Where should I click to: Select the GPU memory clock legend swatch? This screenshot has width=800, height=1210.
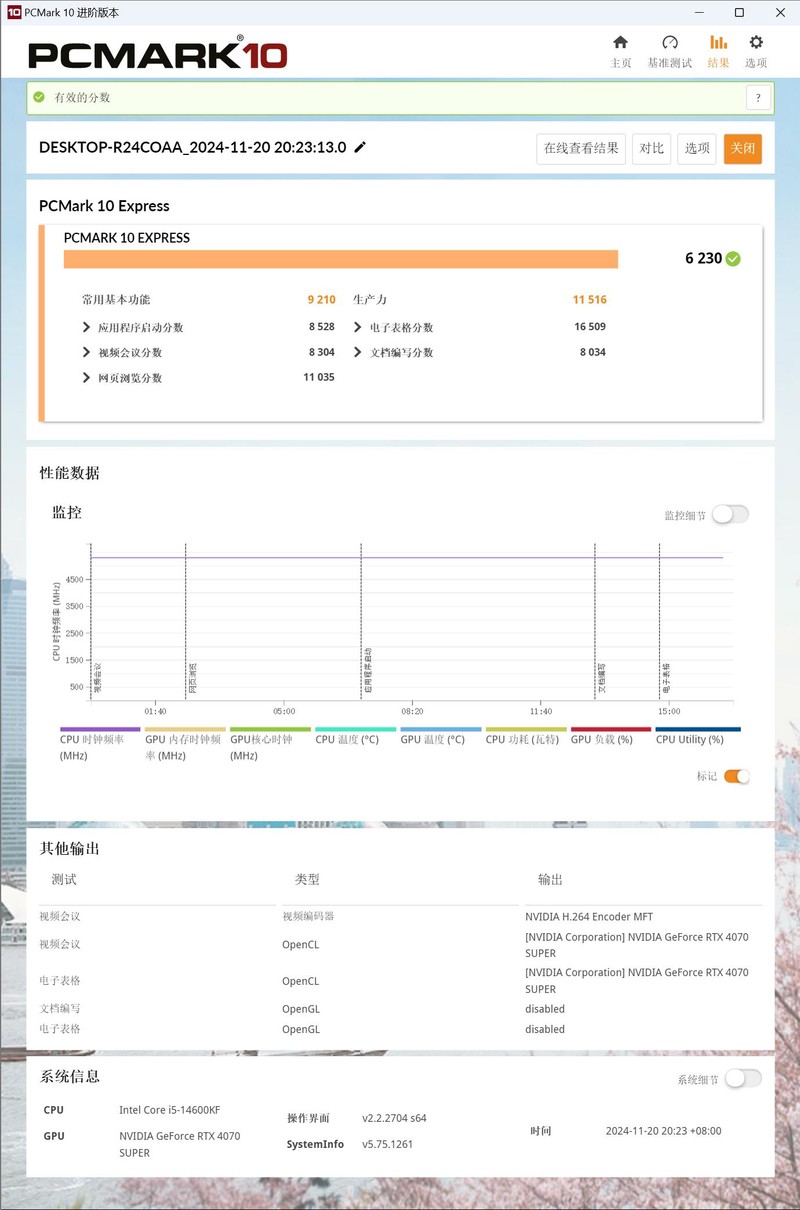coord(185,729)
